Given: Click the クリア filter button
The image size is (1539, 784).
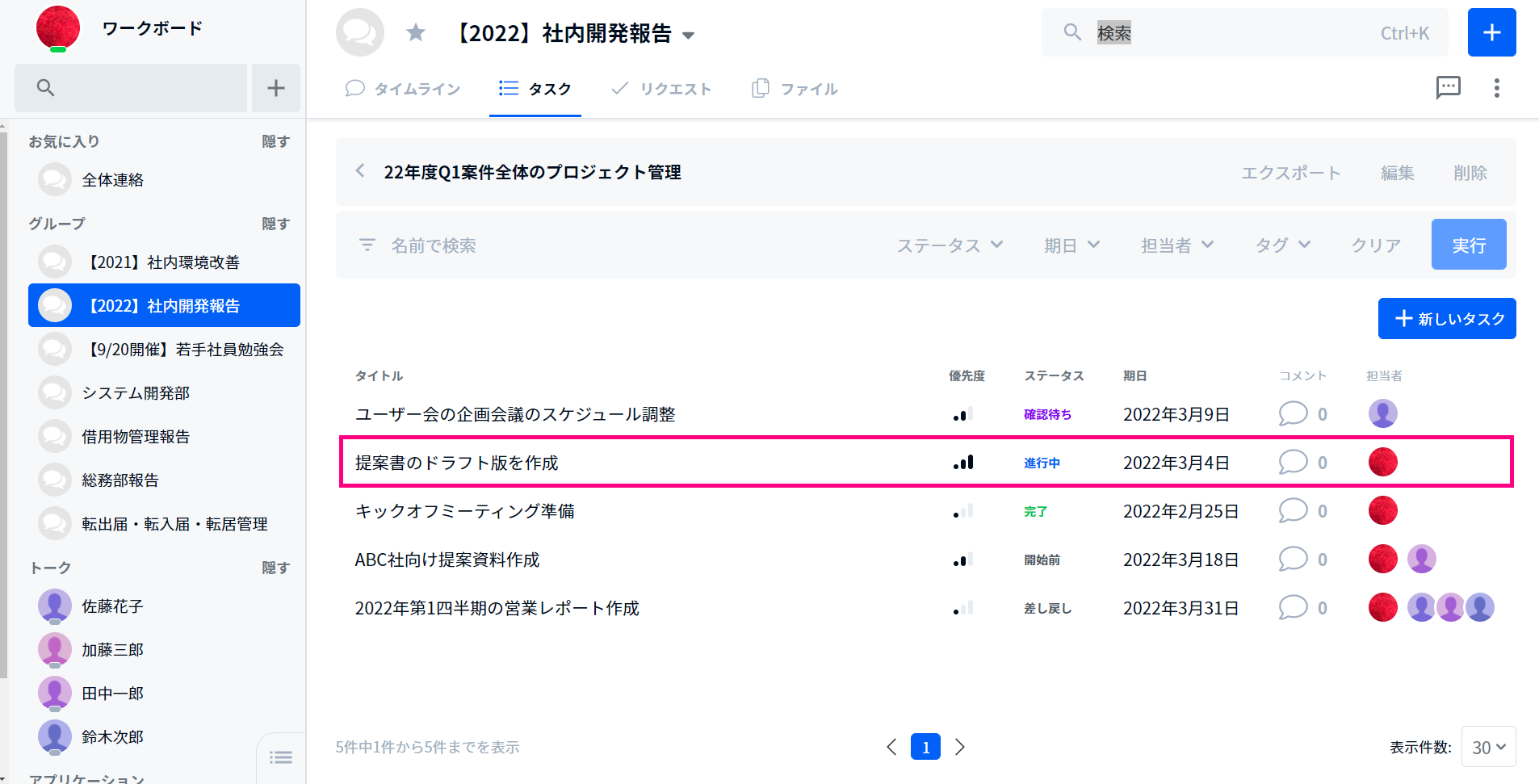Looking at the screenshot, I should point(1376,245).
